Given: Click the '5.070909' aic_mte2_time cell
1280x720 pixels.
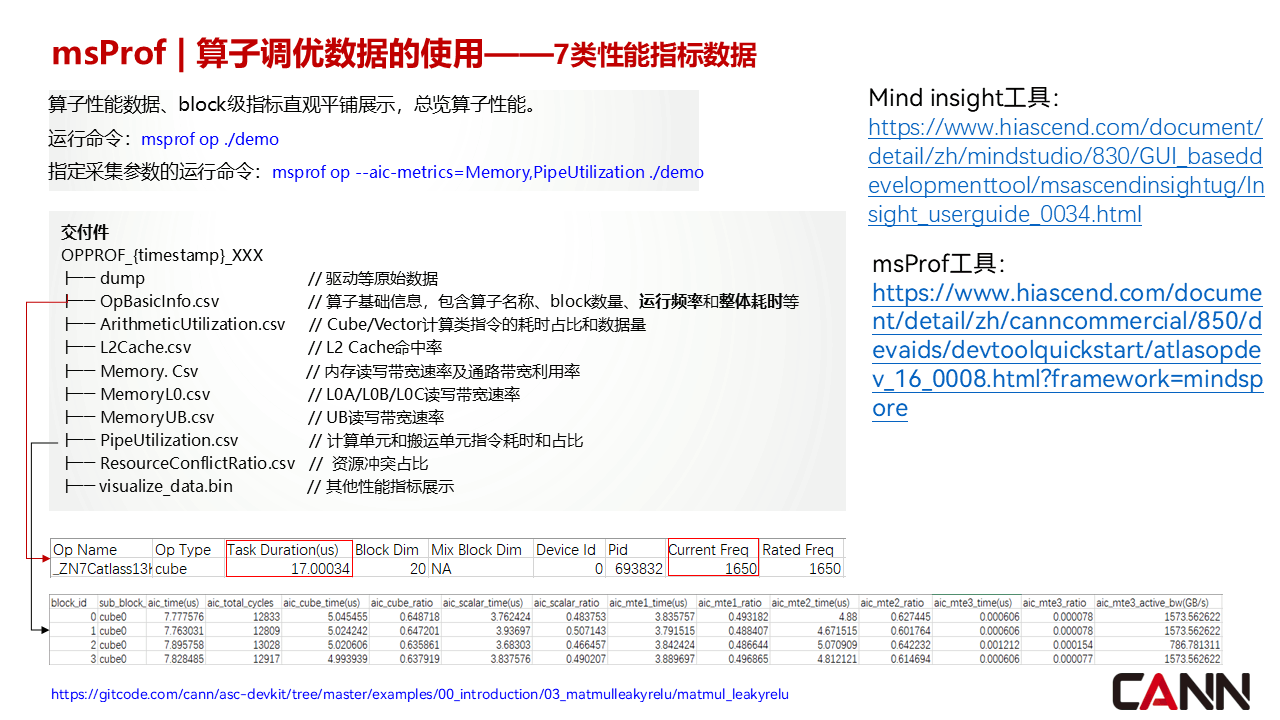Looking at the screenshot, I should (x=839, y=645).
